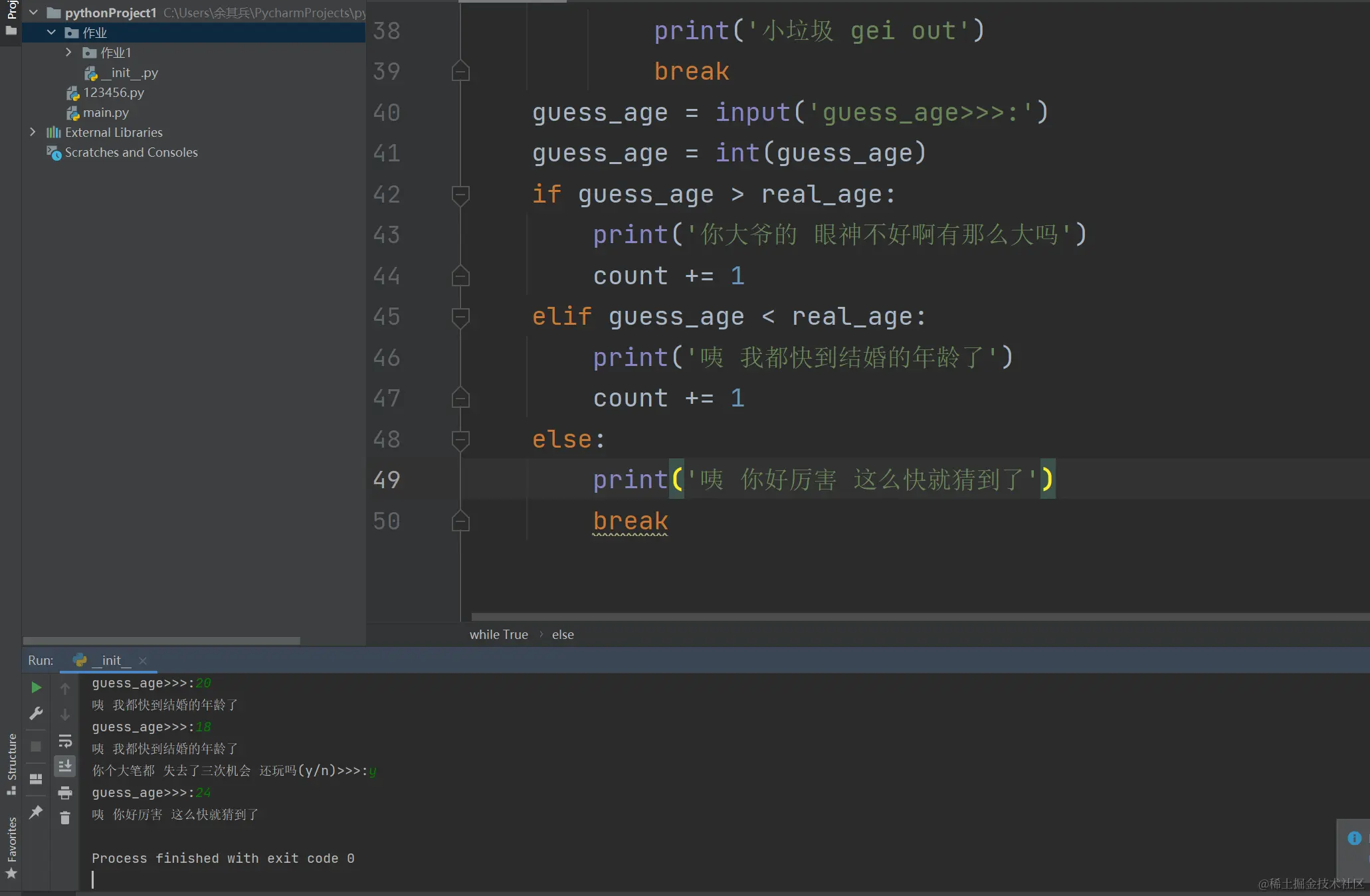Click the restore layout icon in Run panel

(36, 779)
